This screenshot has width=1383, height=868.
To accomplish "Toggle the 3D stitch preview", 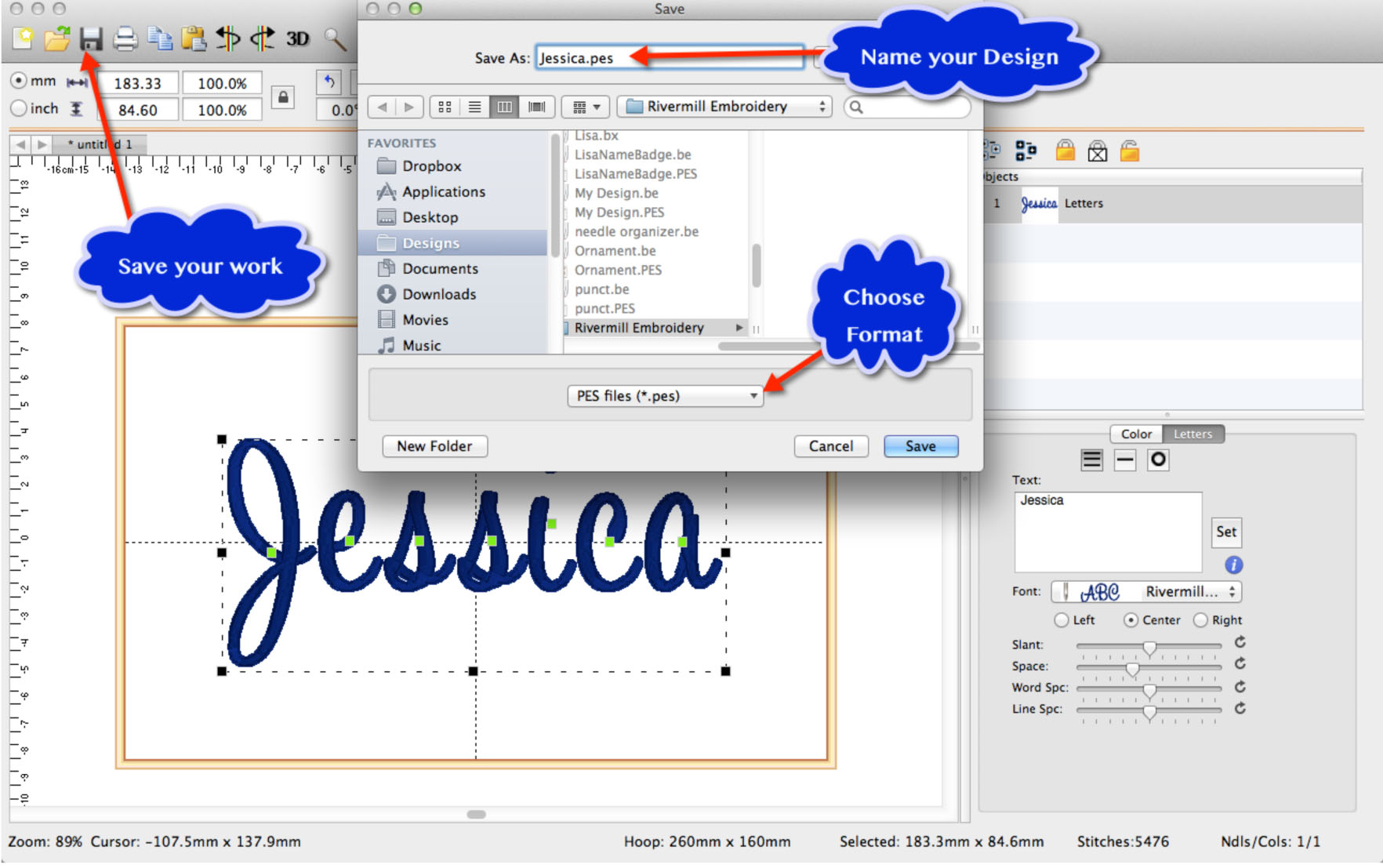I will pos(297,38).
